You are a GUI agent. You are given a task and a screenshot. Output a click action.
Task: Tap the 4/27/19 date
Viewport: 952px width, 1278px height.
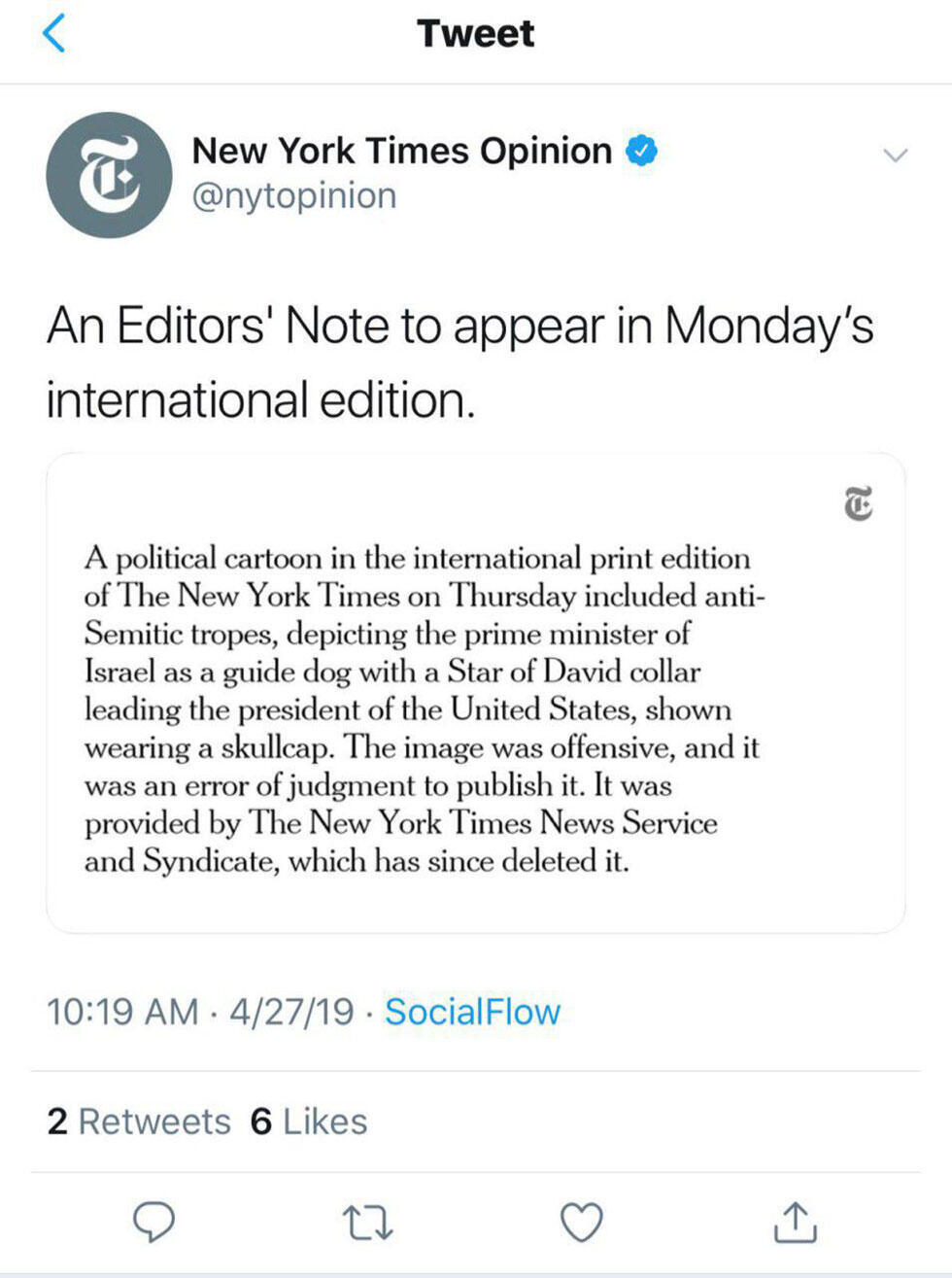click(291, 1012)
